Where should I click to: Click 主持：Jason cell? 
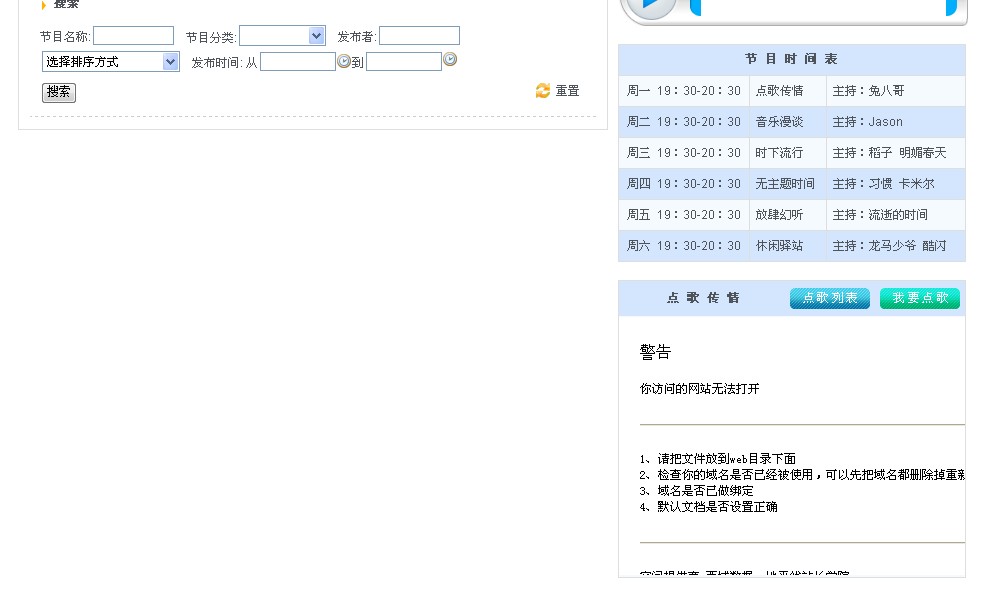[896, 122]
